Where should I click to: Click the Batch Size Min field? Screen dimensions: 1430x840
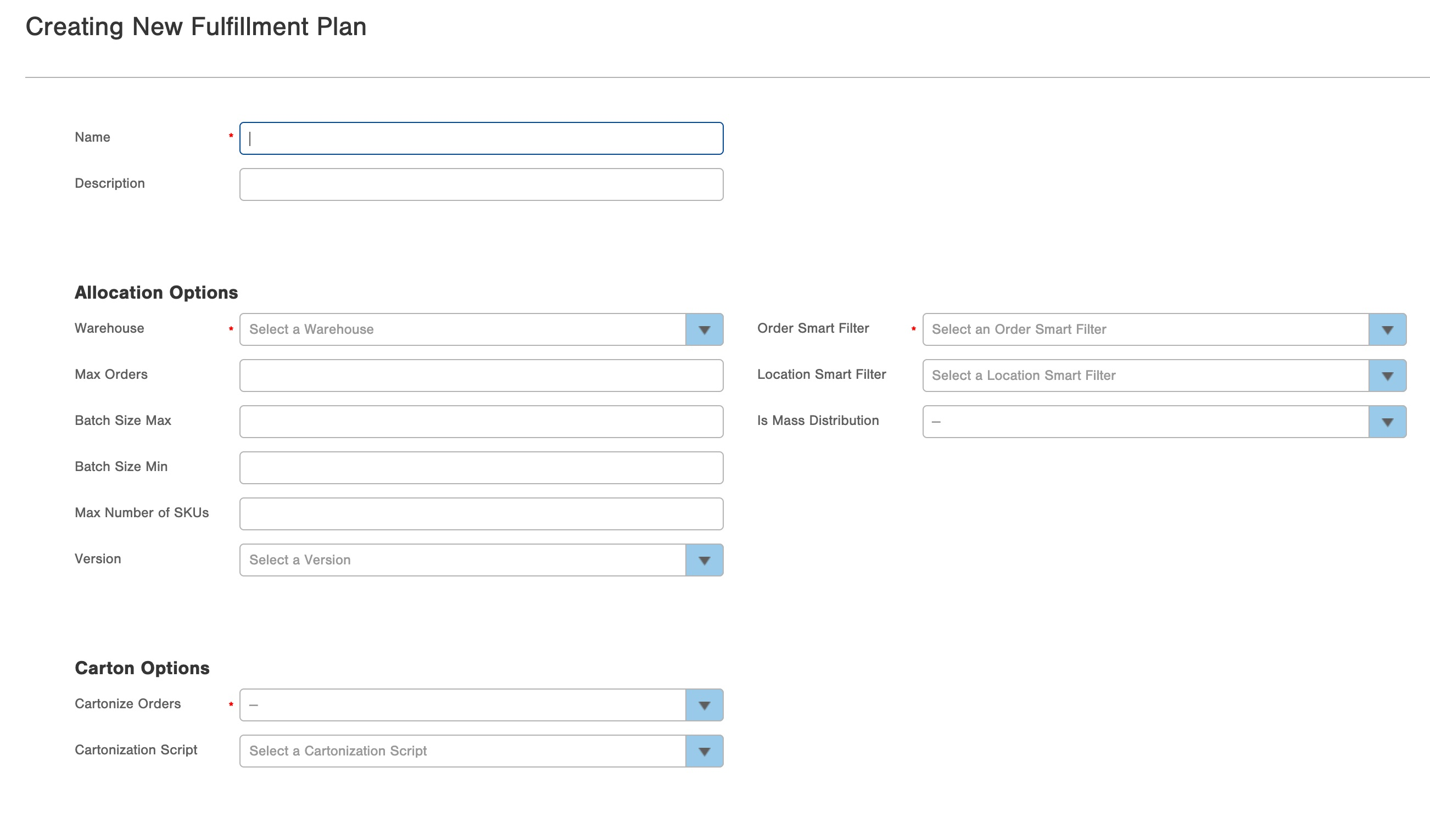click(x=481, y=468)
